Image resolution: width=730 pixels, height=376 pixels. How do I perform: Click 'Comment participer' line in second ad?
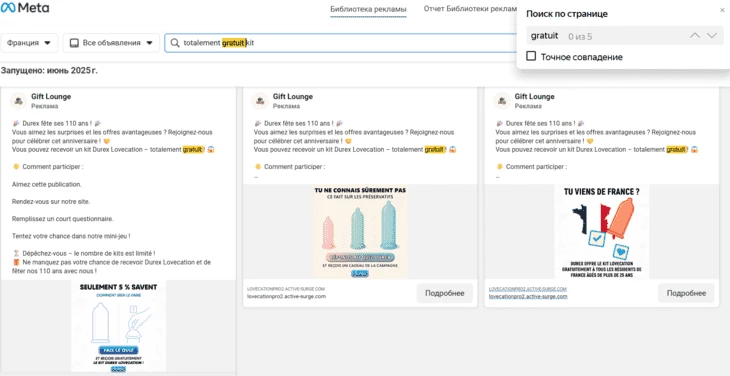[290, 167]
